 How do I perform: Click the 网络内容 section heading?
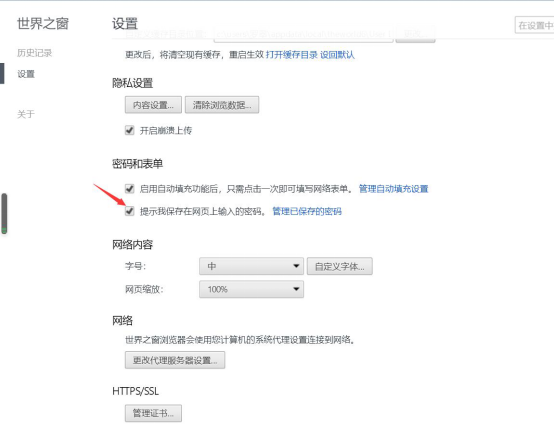coord(132,244)
